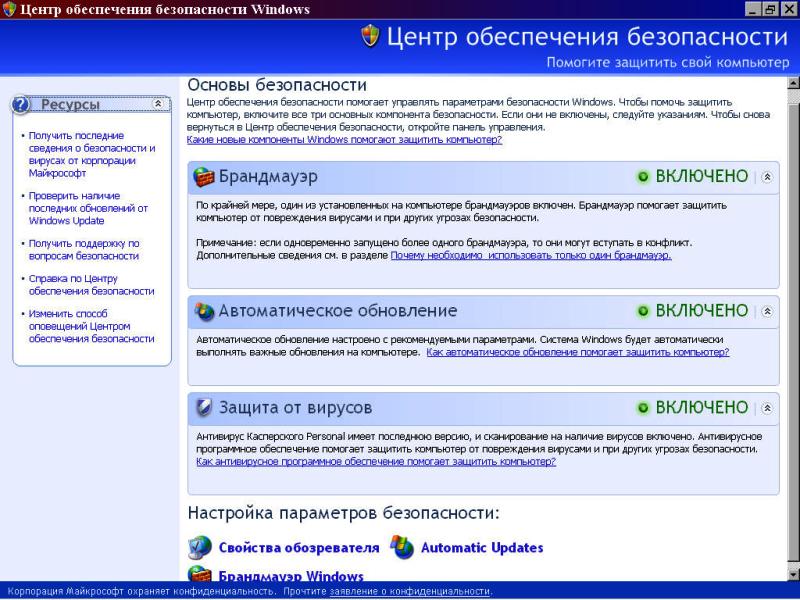
Task: Click the Automatic Updates Windows logo icon
Action: click(x=402, y=547)
